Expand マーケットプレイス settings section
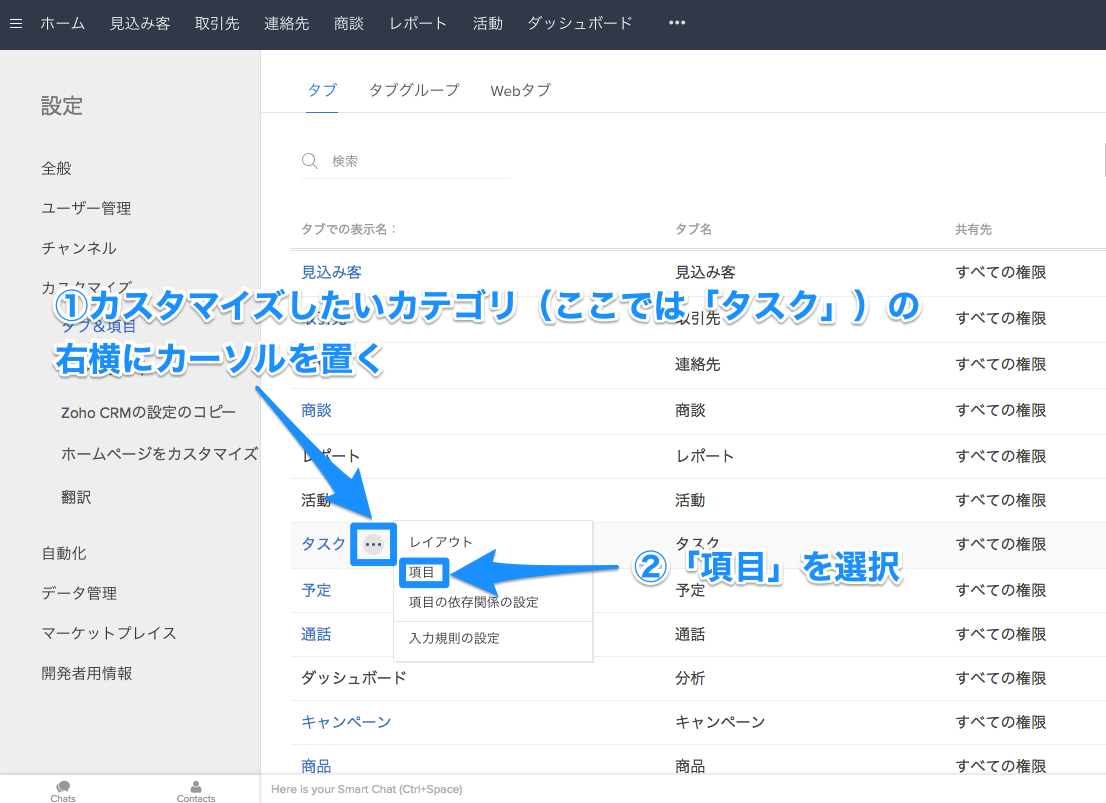1106x803 pixels. (x=109, y=633)
